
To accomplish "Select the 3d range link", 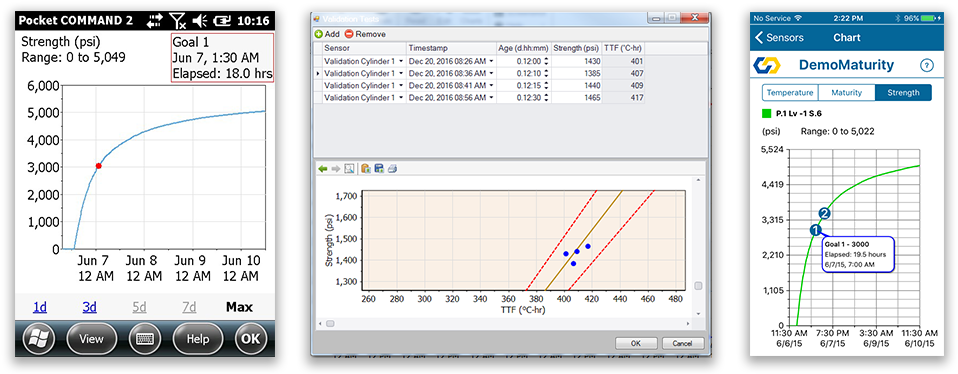I will 90,307.
